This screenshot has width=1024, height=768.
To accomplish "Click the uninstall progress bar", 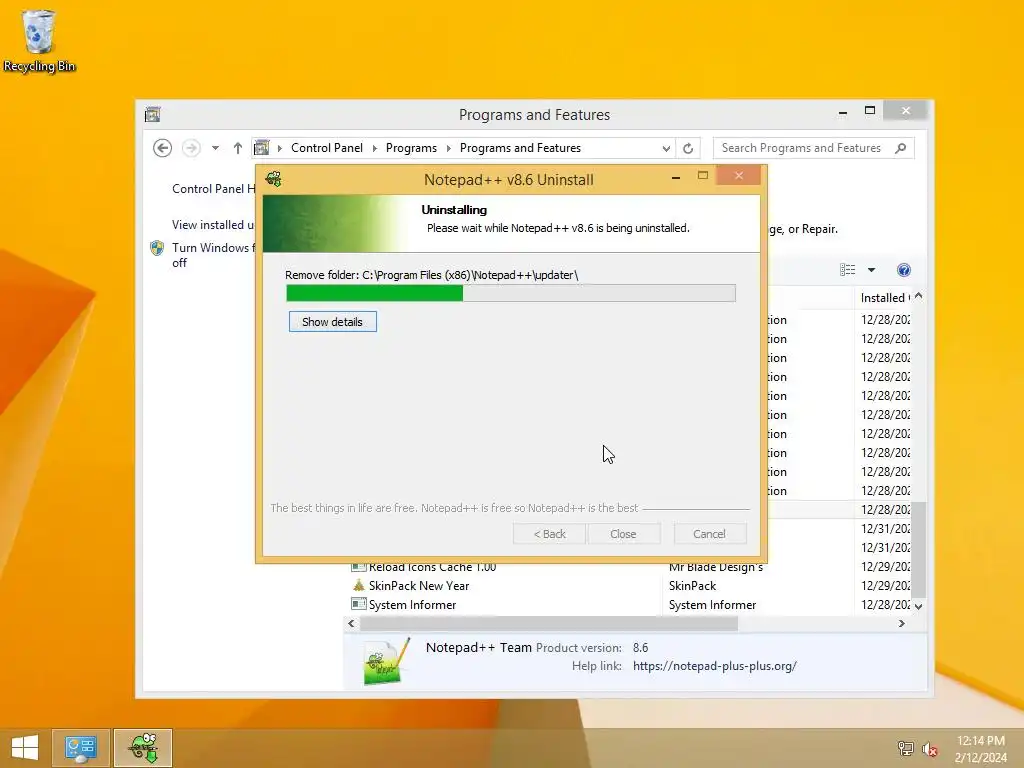I will point(511,293).
